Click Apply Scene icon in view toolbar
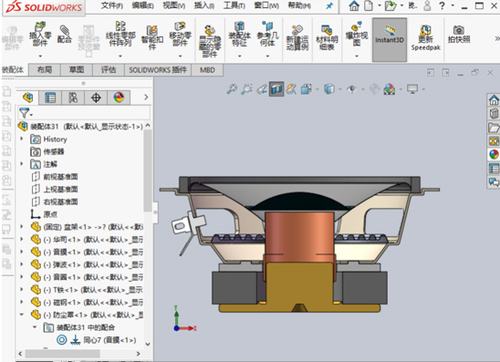This screenshot has height=362, width=500. pyautogui.click(x=389, y=89)
